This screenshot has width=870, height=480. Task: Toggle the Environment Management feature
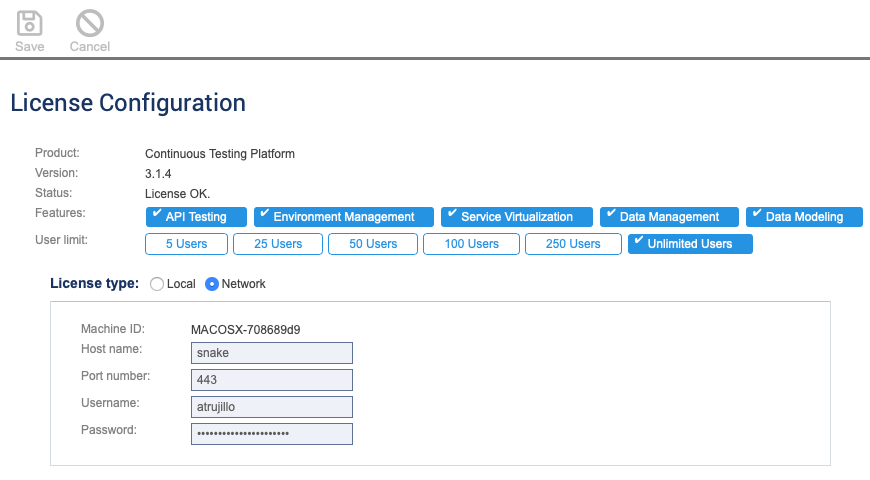[344, 217]
